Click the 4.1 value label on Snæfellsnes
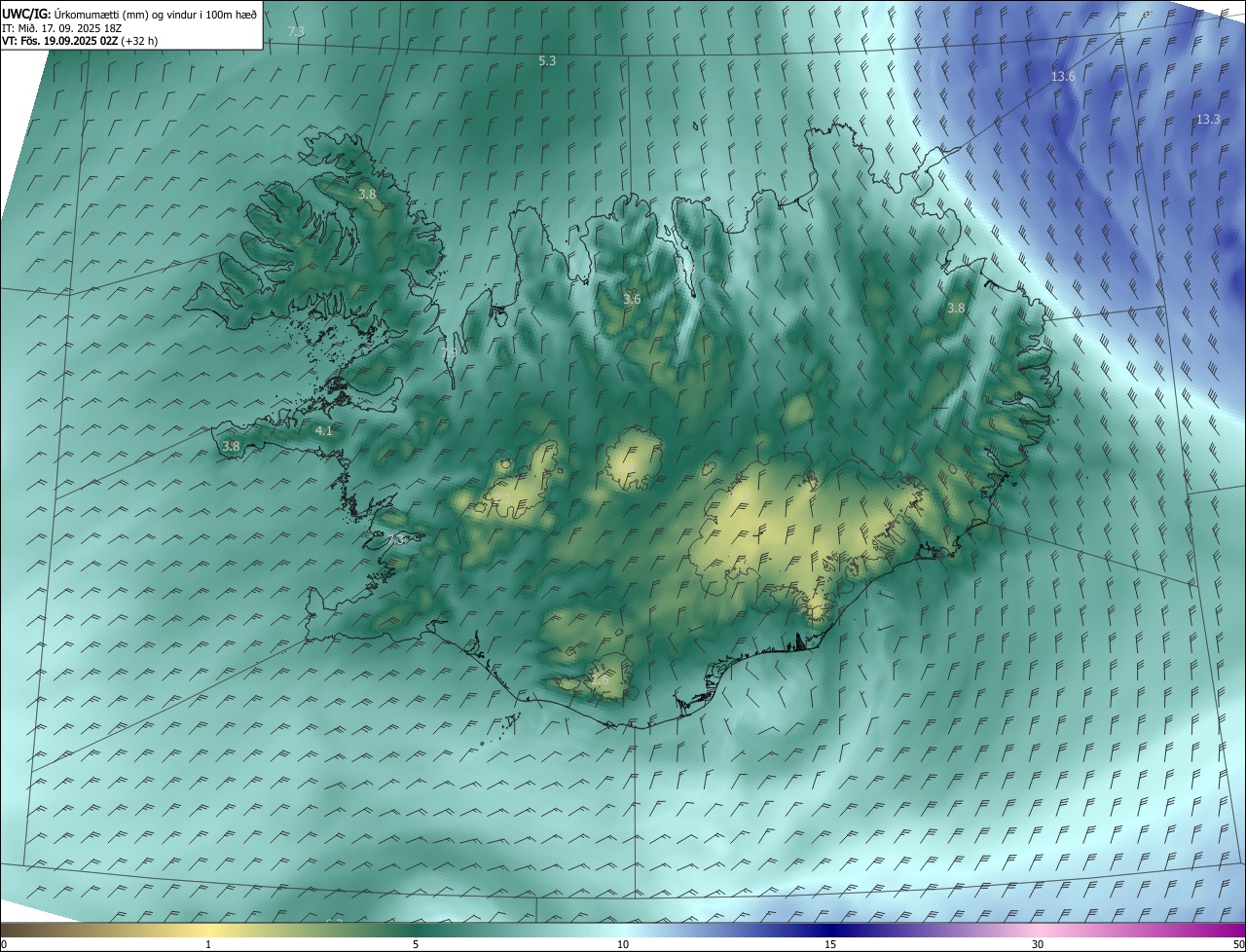The height and width of the screenshot is (952, 1246). tap(324, 430)
